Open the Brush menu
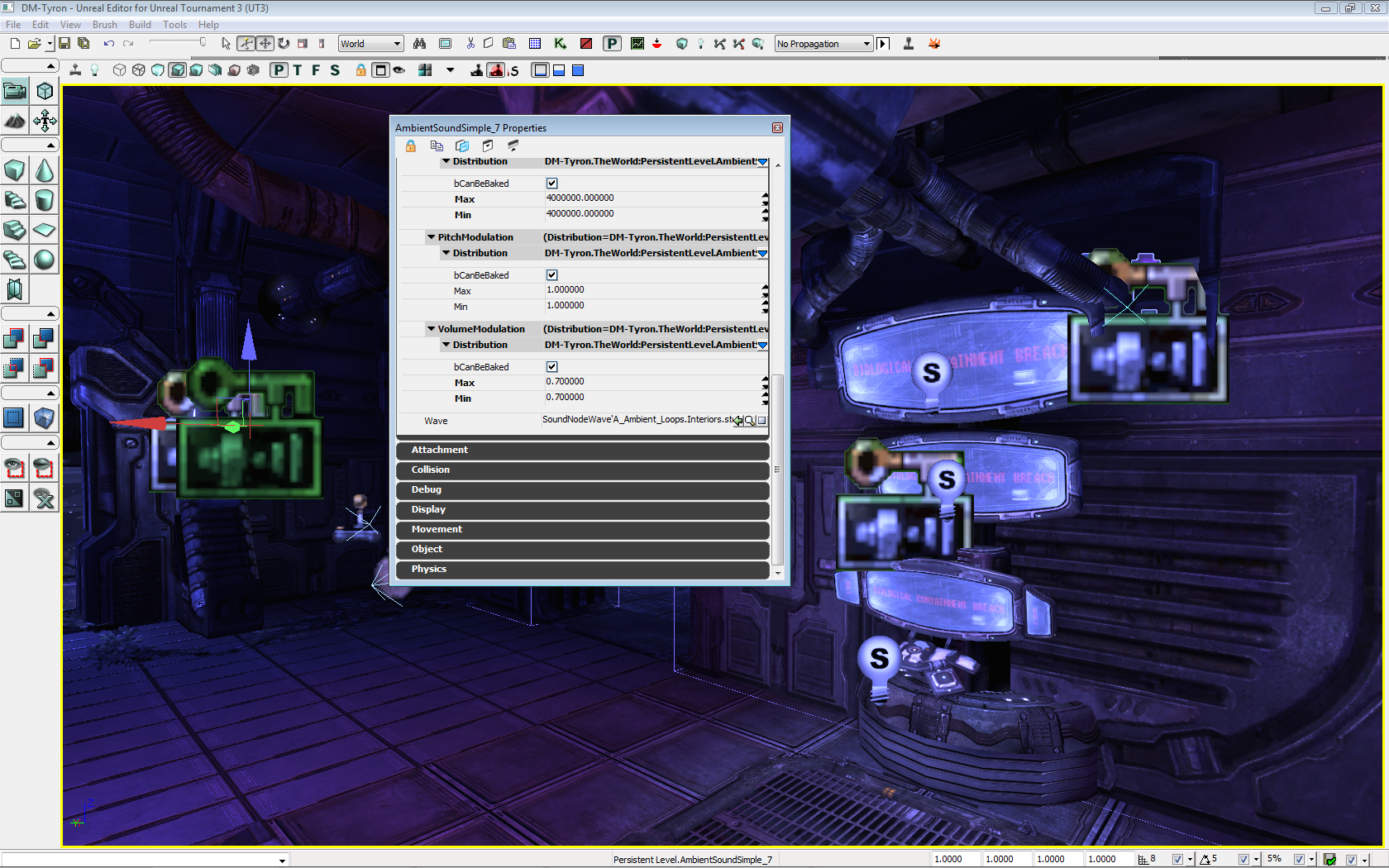This screenshot has width=1389, height=868. pos(105,25)
